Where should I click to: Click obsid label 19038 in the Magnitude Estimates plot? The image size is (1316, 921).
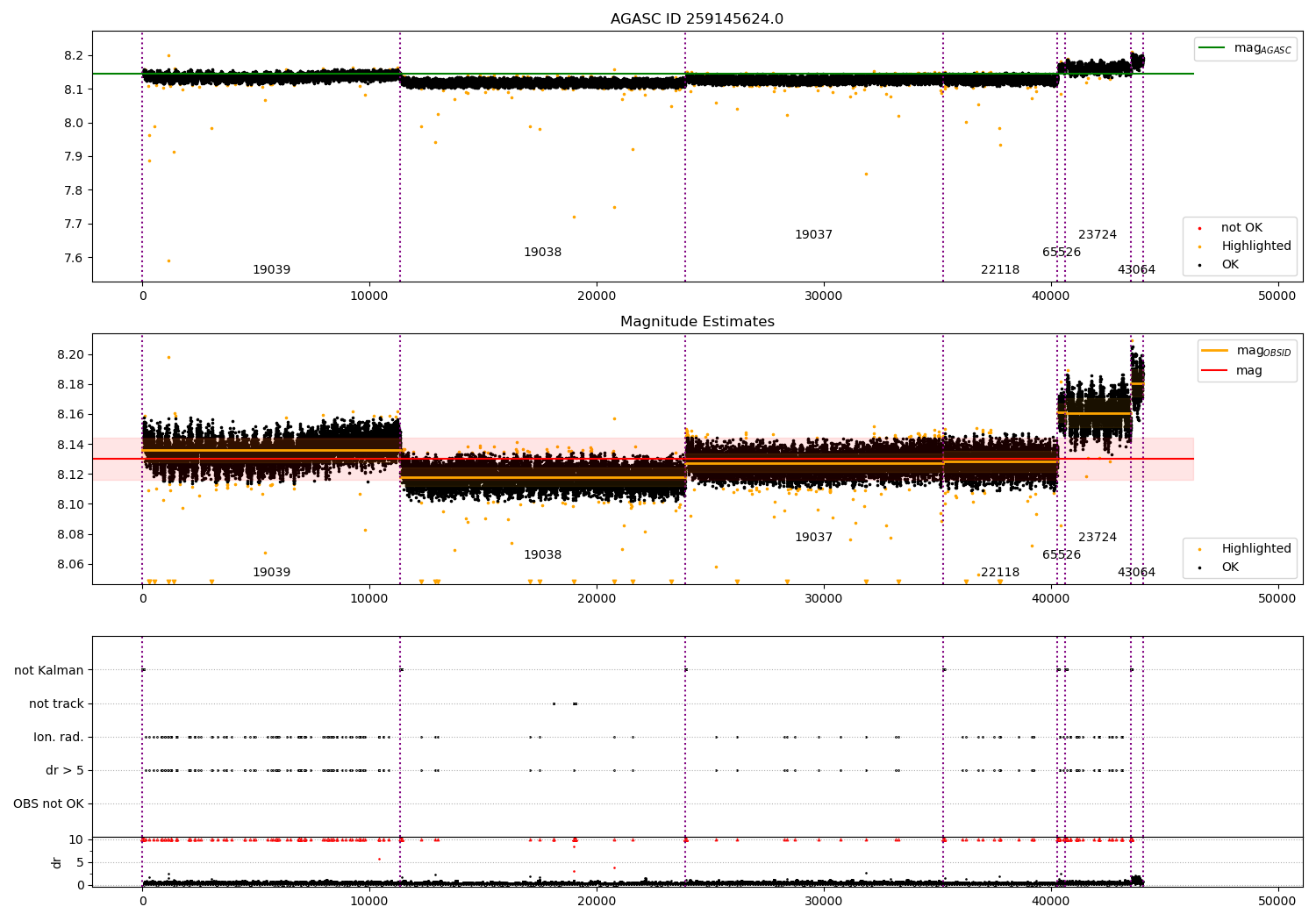tap(542, 555)
